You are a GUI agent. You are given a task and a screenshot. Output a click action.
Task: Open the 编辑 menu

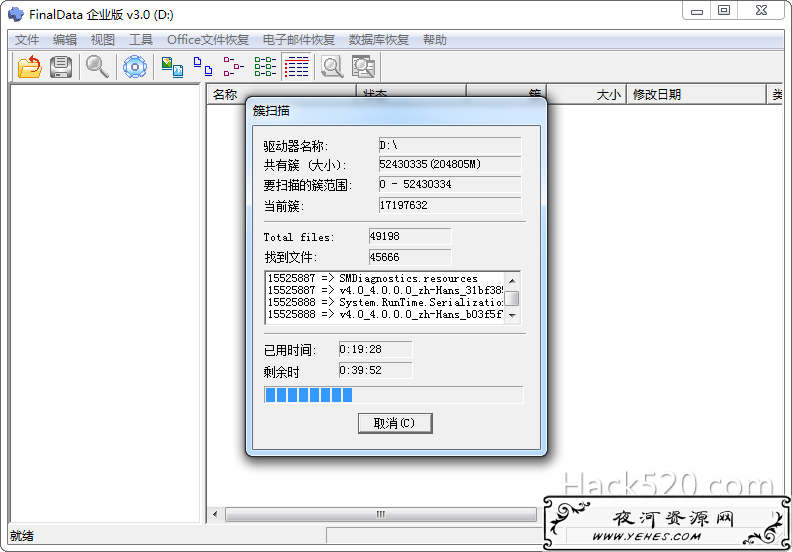pyautogui.click(x=65, y=40)
